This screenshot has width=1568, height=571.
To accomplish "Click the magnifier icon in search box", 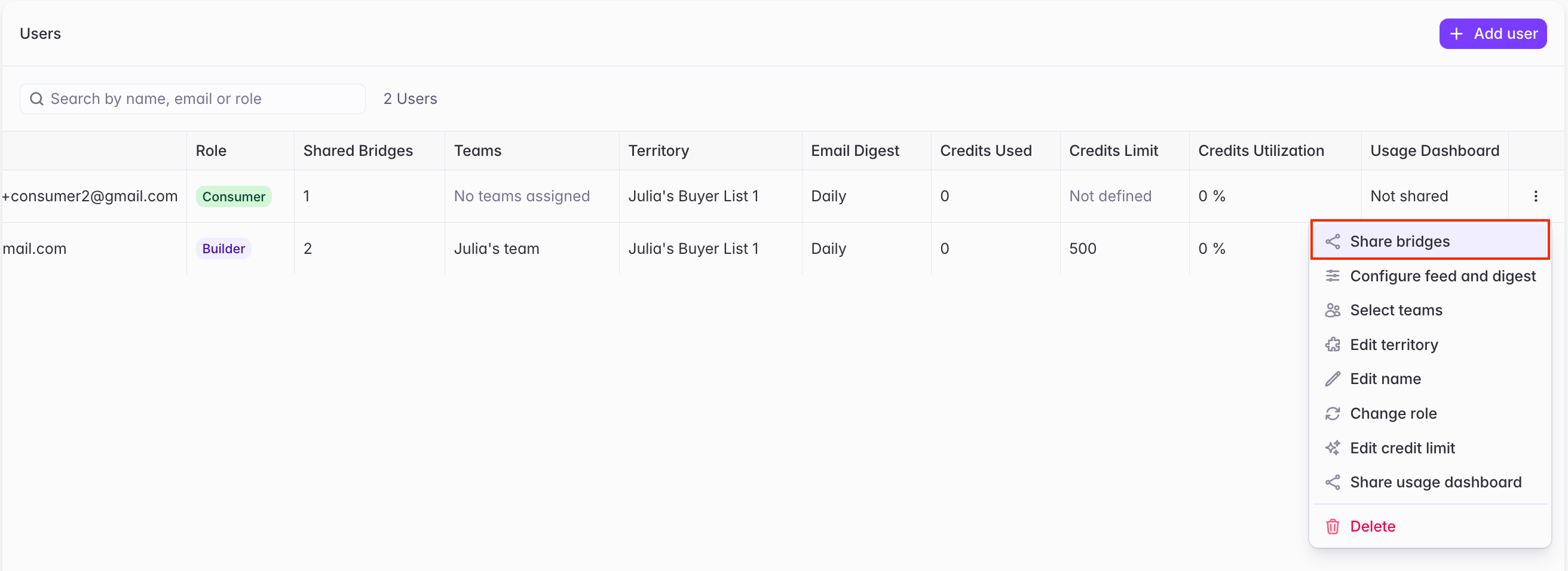I will [36, 99].
